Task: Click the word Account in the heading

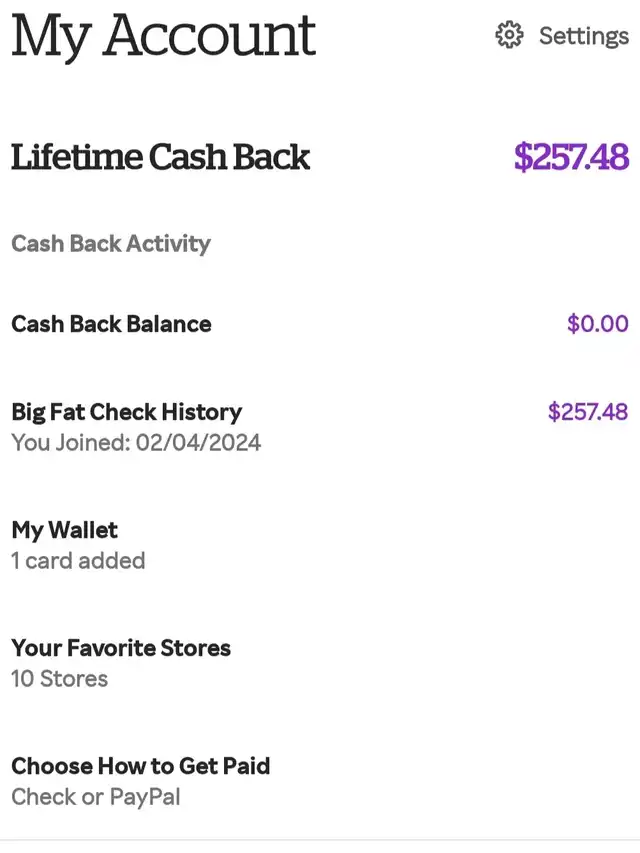Action: click(x=209, y=35)
